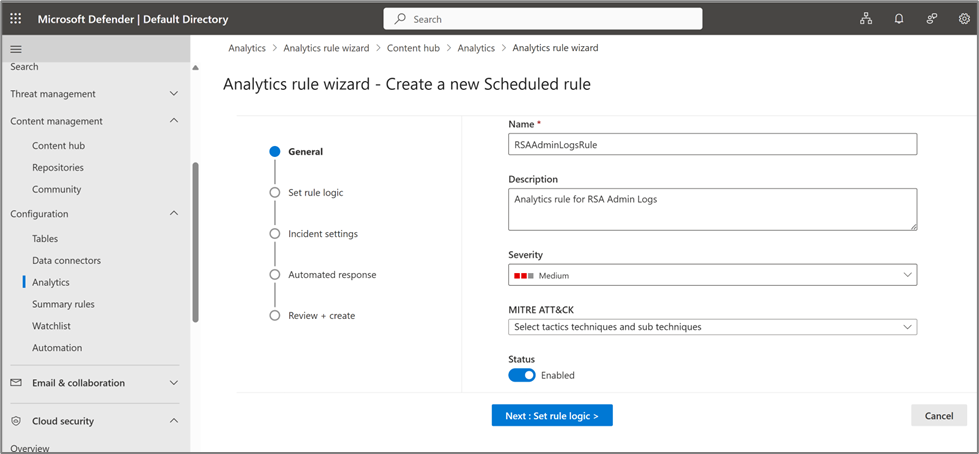The image size is (979, 454).
Task: Open Data connectors in sidebar
Action: [66, 261]
